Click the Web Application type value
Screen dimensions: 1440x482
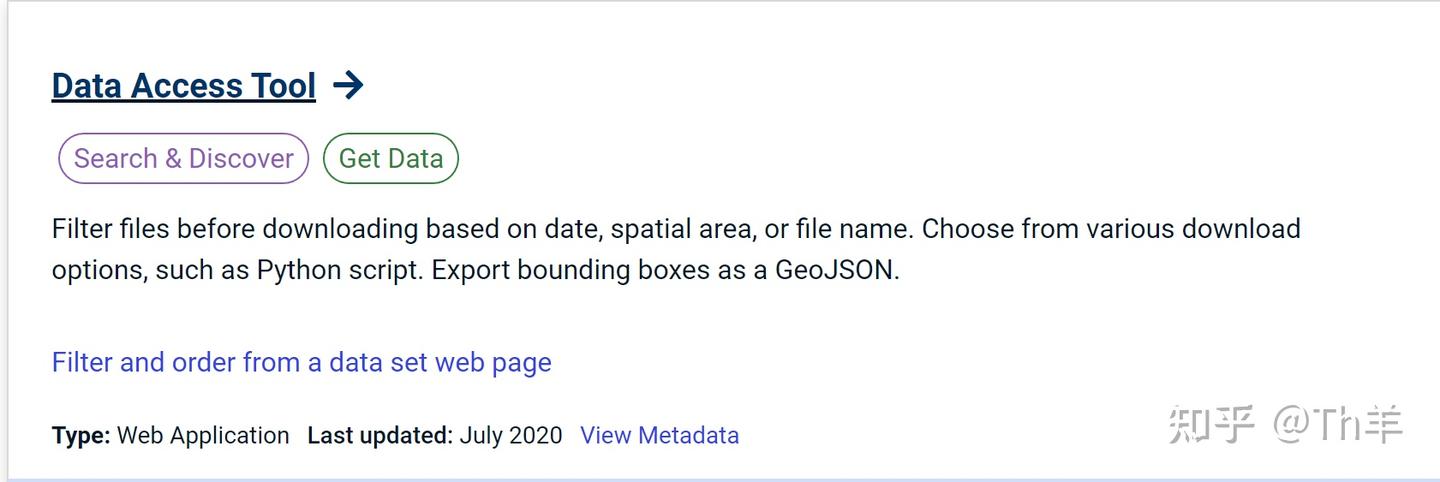point(203,436)
